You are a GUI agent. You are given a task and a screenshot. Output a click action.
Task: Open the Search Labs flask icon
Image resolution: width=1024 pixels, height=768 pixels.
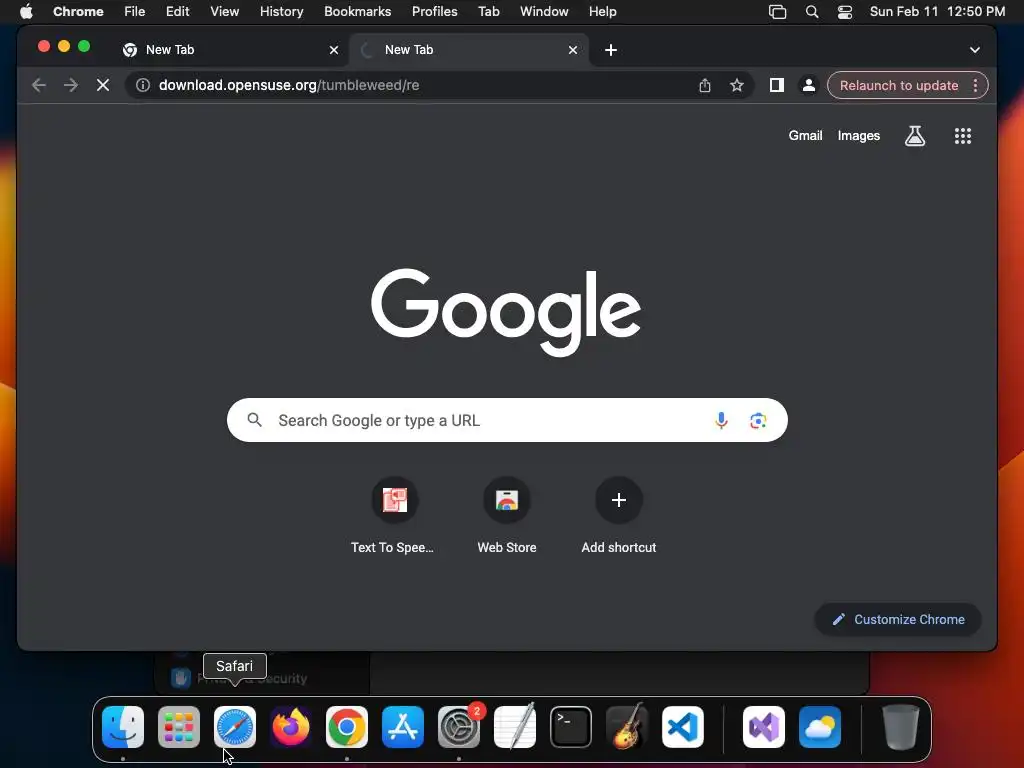(x=915, y=136)
